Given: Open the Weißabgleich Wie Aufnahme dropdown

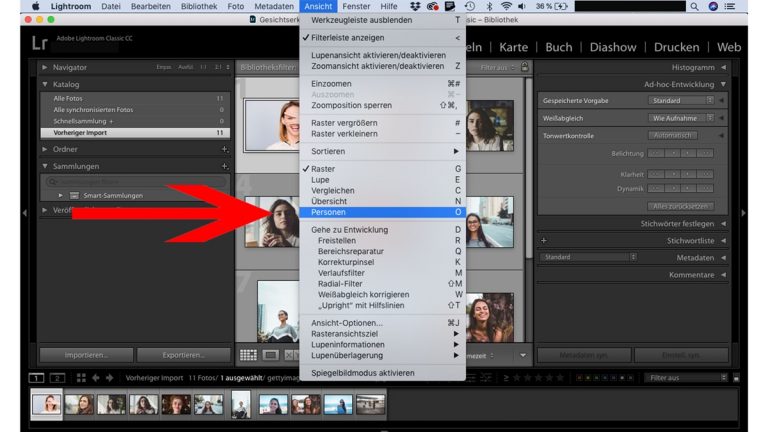Looking at the screenshot, I should coord(683,118).
